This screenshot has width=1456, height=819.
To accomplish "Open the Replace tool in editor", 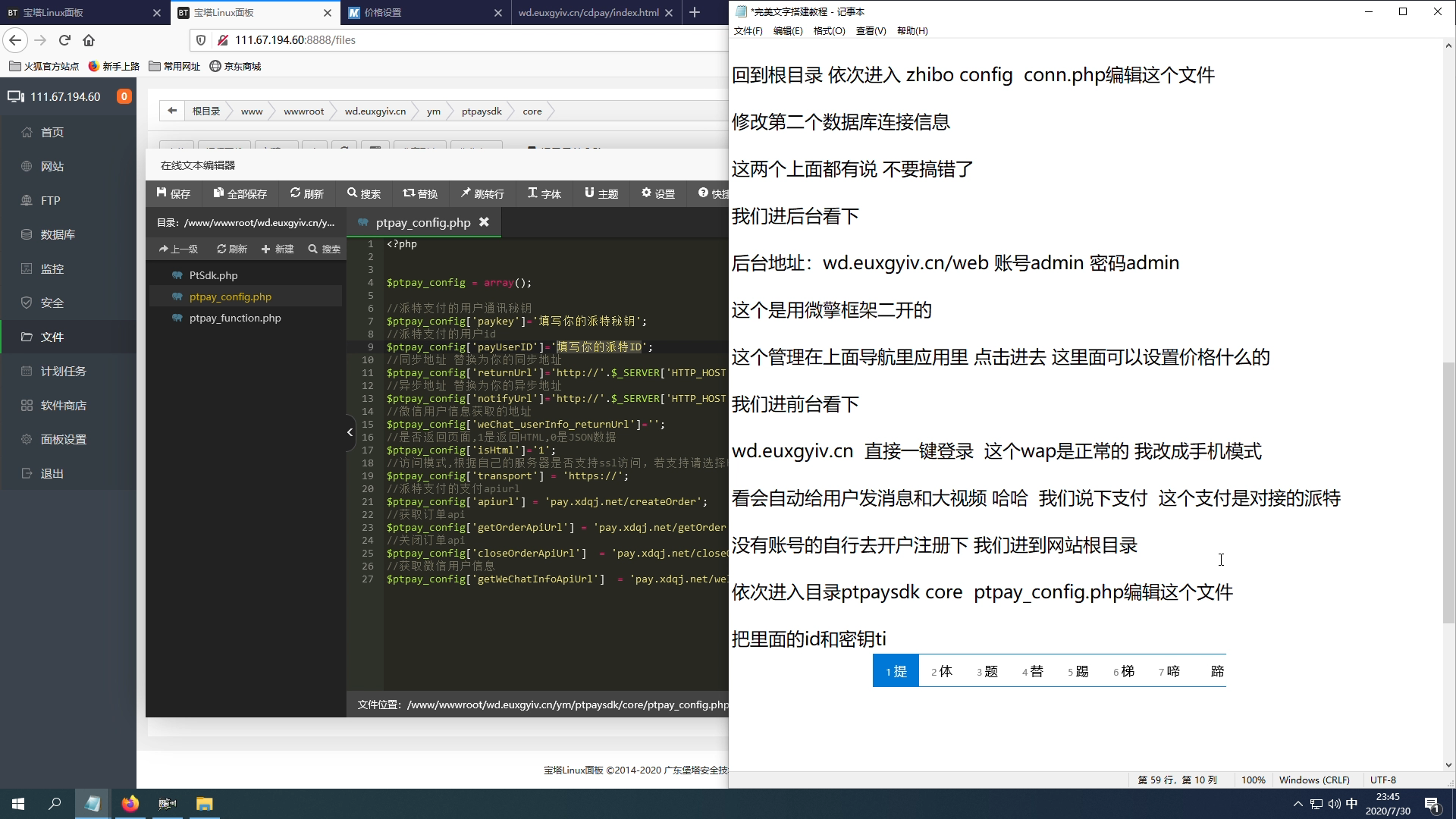I will pyautogui.click(x=420, y=193).
